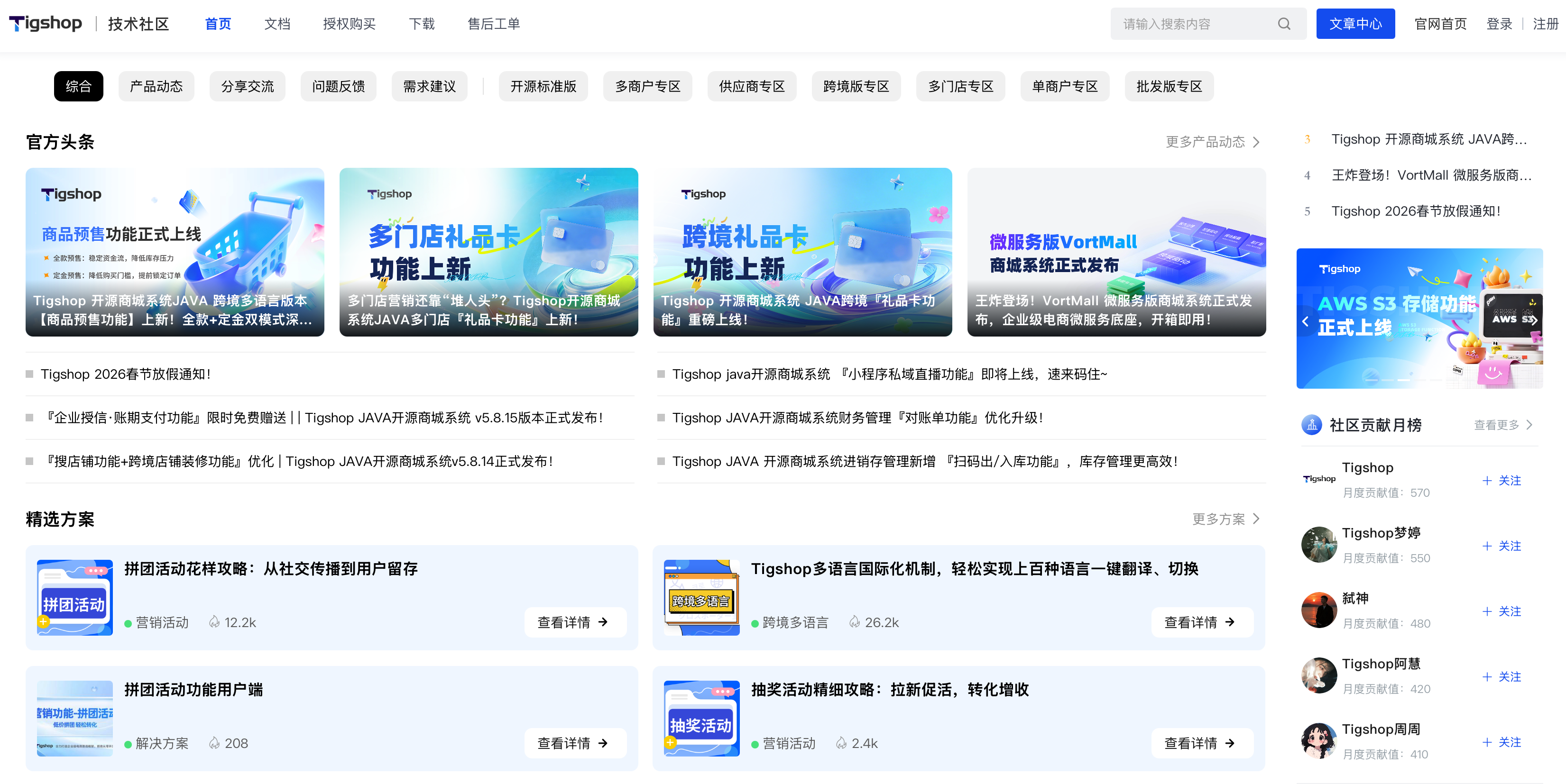Follow 弑神 with the 关注 button
This screenshot has height=784, width=1566.
tap(1502, 611)
